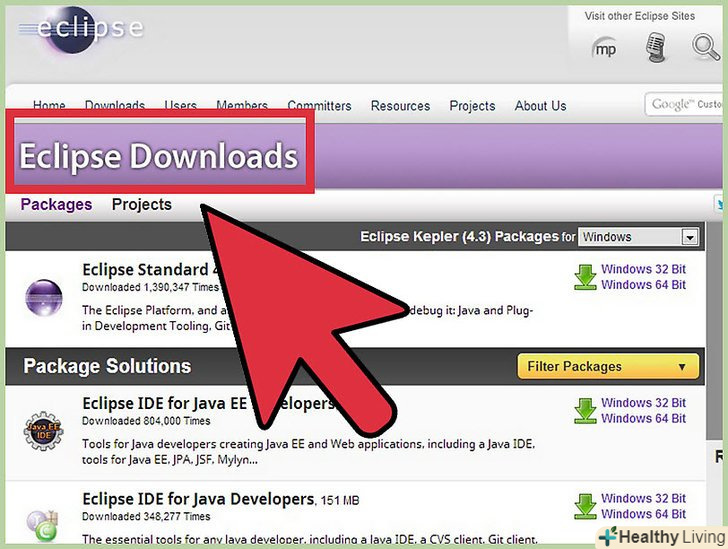Click the Eclipse Downloads heading
Screen dimensions: 728x549
[x=158, y=156]
